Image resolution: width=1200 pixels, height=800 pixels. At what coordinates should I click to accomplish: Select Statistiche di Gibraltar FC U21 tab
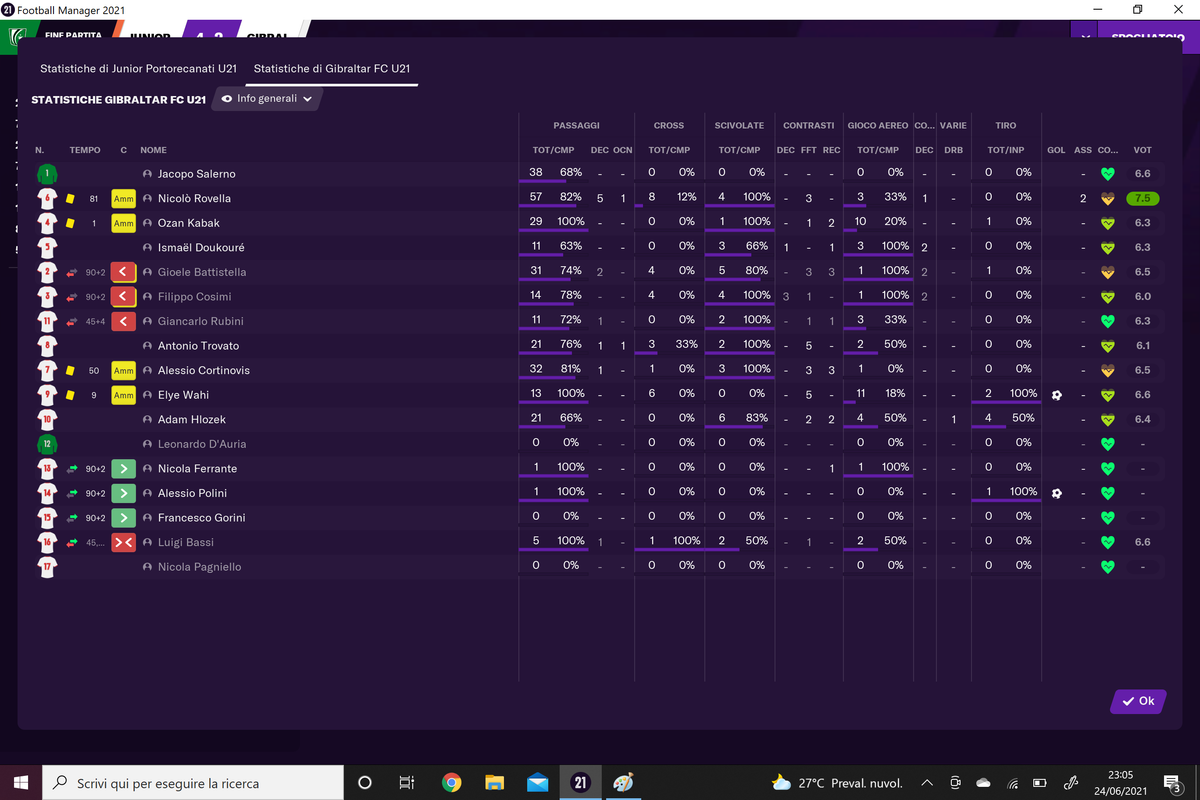pyautogui.click(x=332, y=69)
